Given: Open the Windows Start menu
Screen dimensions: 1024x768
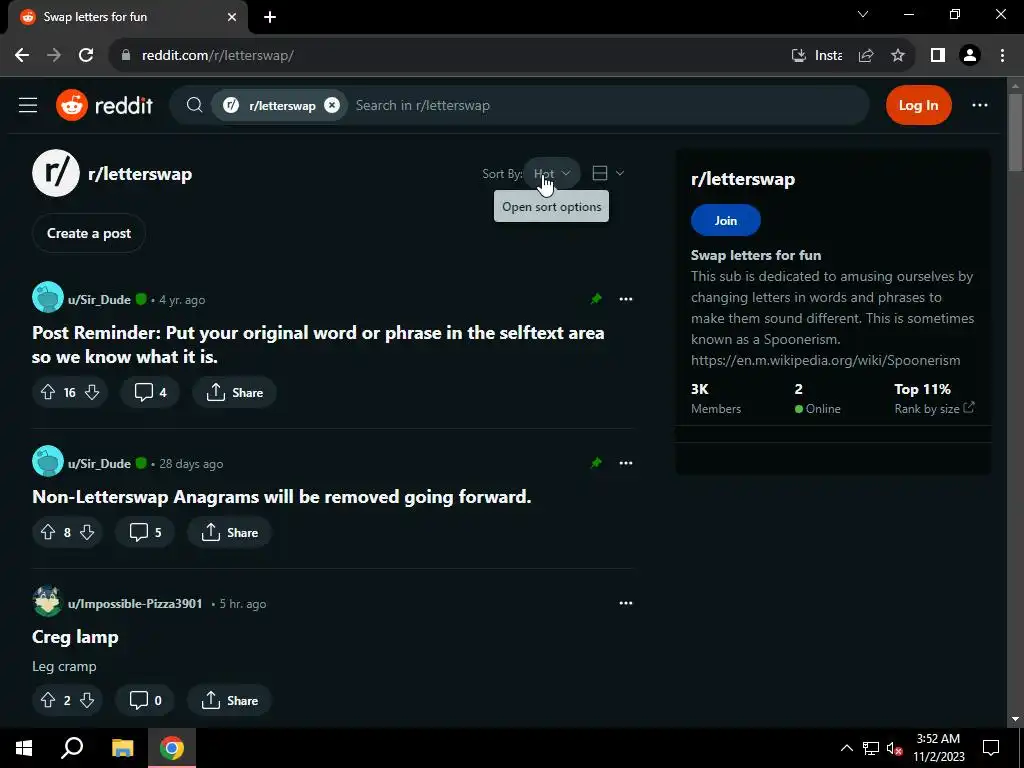Looking at the screenshot, I should click(x=24, y=748).
